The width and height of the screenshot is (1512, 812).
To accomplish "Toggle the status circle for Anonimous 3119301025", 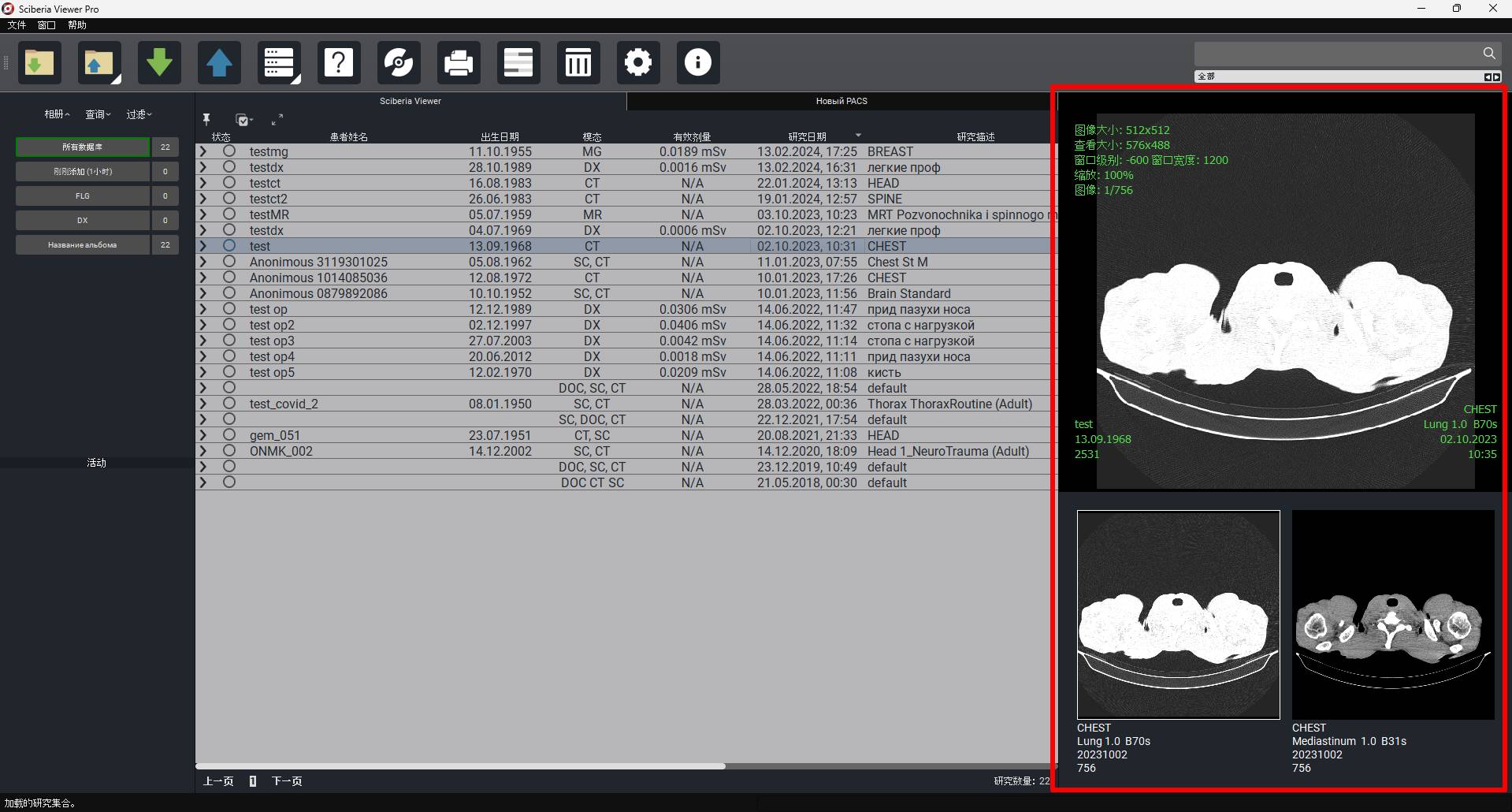I will [x=229, y=261].
